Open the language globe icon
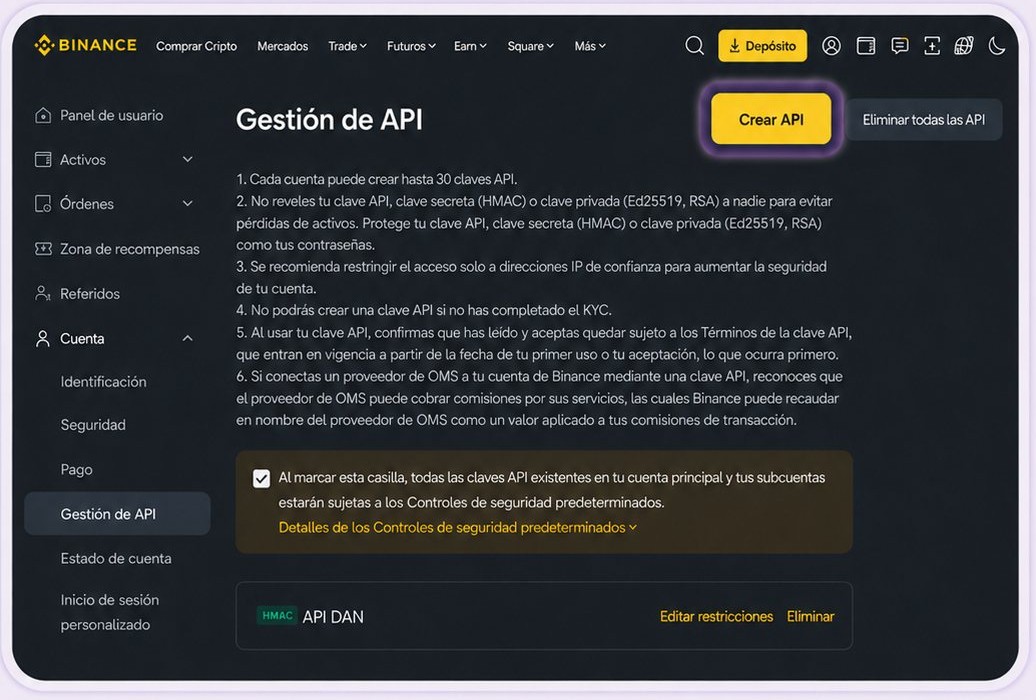This screenshot has width=1036, height=700. pos(964,46)
